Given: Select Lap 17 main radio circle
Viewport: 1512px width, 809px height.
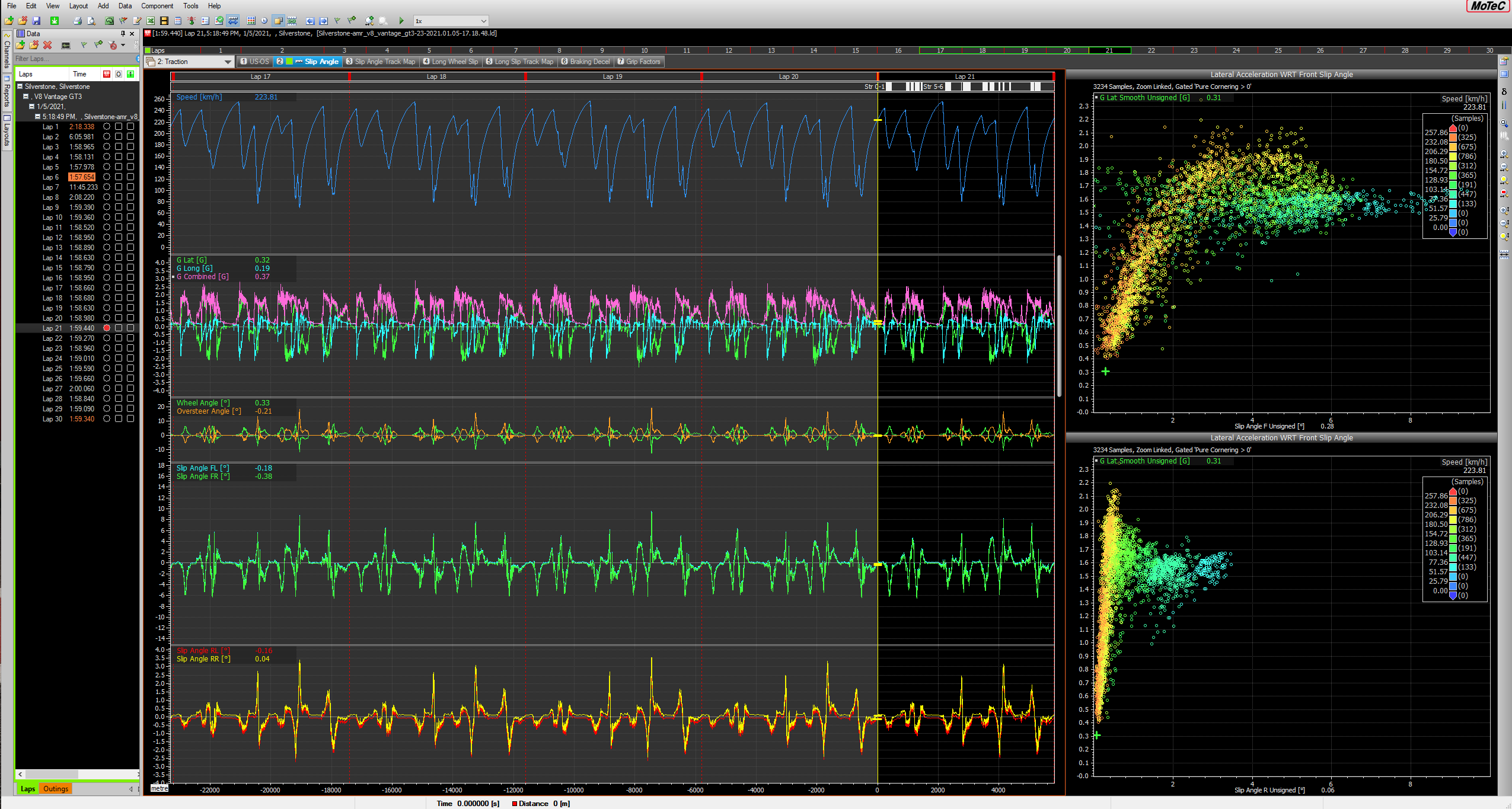Looking at the screenshot, I should (107, 287).
